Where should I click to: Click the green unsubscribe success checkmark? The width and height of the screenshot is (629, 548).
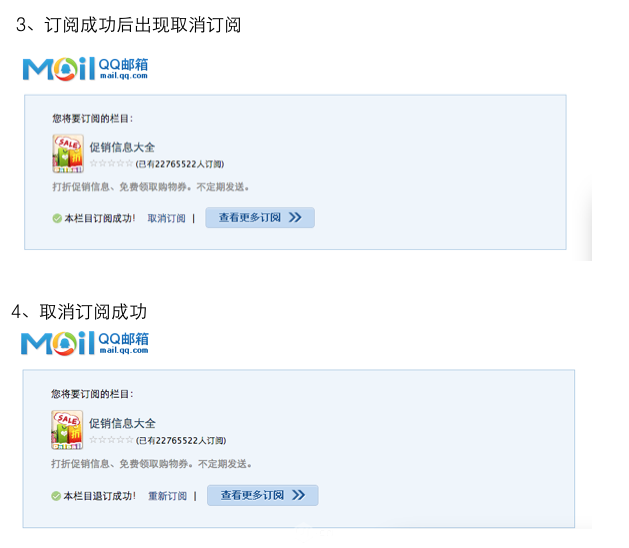coord(56,496)
